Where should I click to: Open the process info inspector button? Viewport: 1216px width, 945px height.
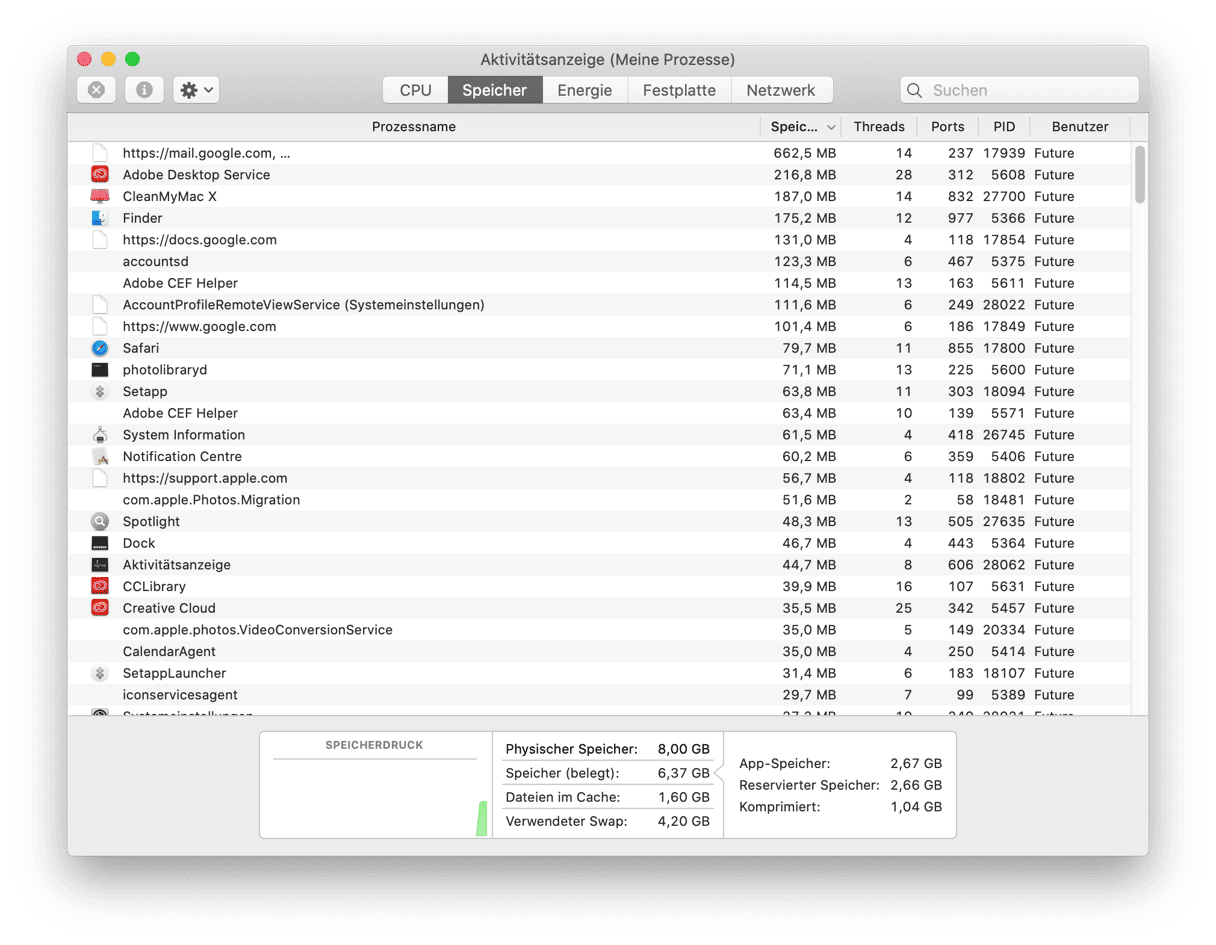tap(144, 90)
